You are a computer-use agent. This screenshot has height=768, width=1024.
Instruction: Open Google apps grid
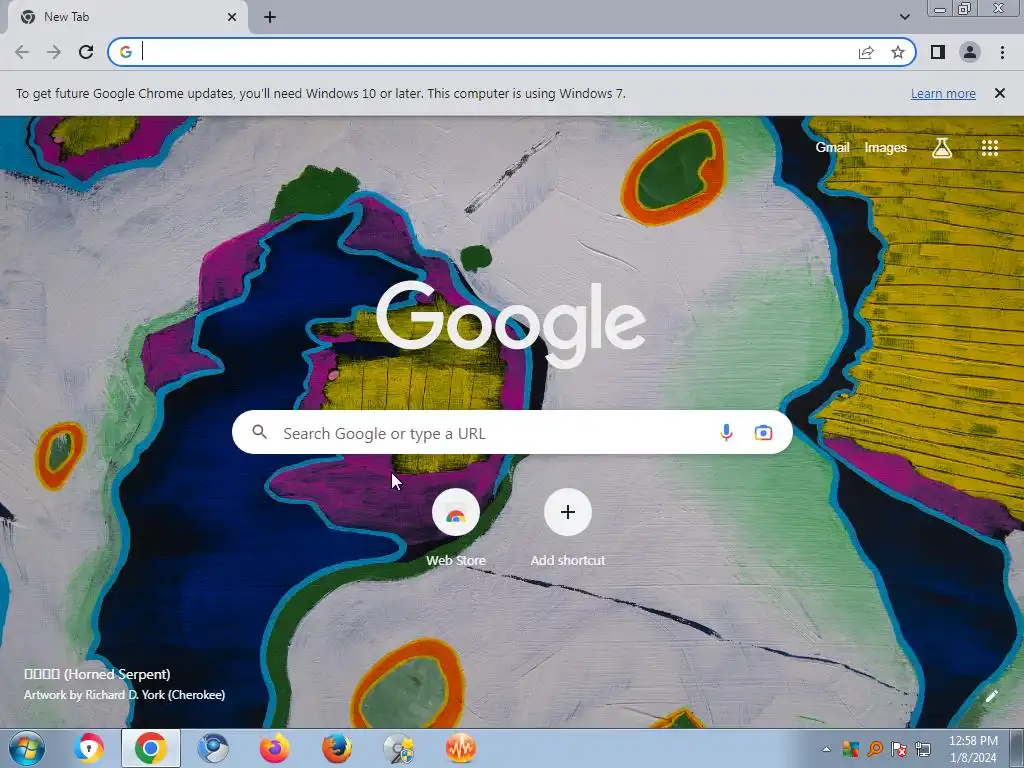990,148
